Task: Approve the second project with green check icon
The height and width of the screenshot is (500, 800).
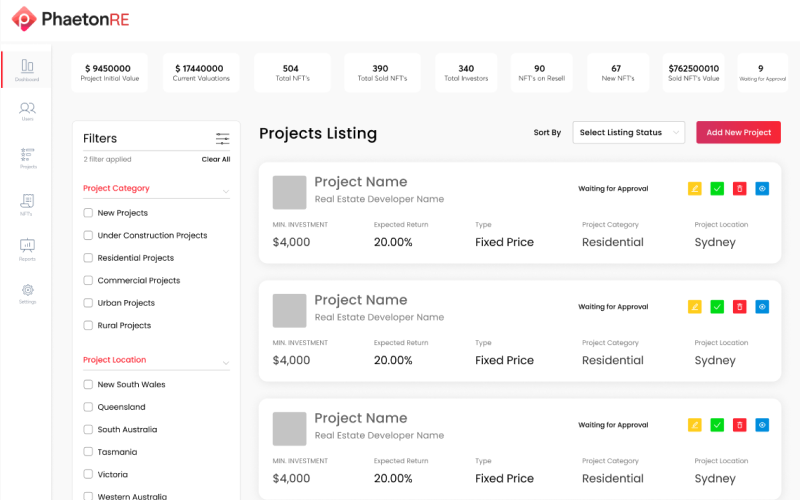Action: [x=717, y=307]
